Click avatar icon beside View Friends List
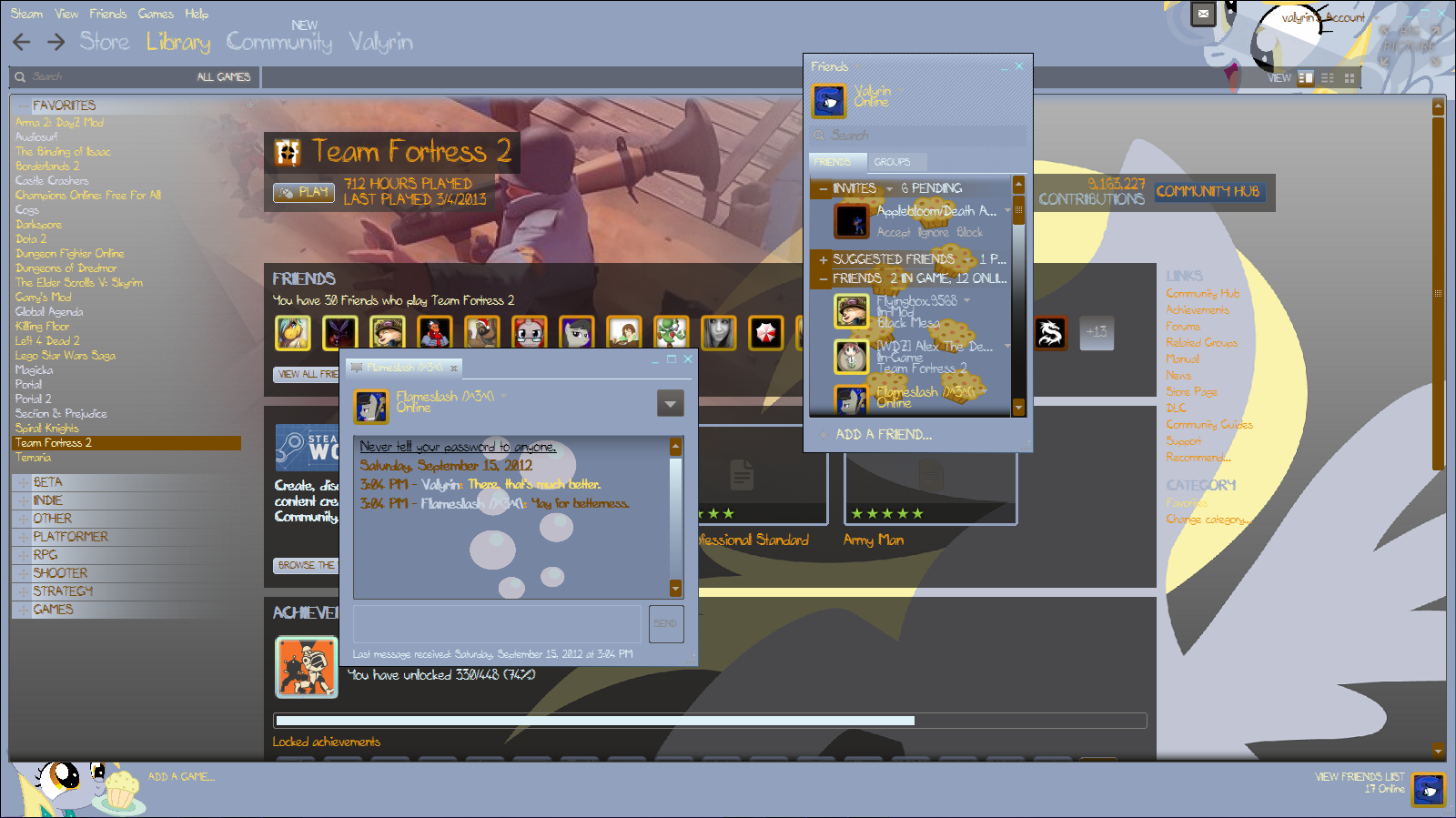The image size is (1456, 818). (1429, 788)
